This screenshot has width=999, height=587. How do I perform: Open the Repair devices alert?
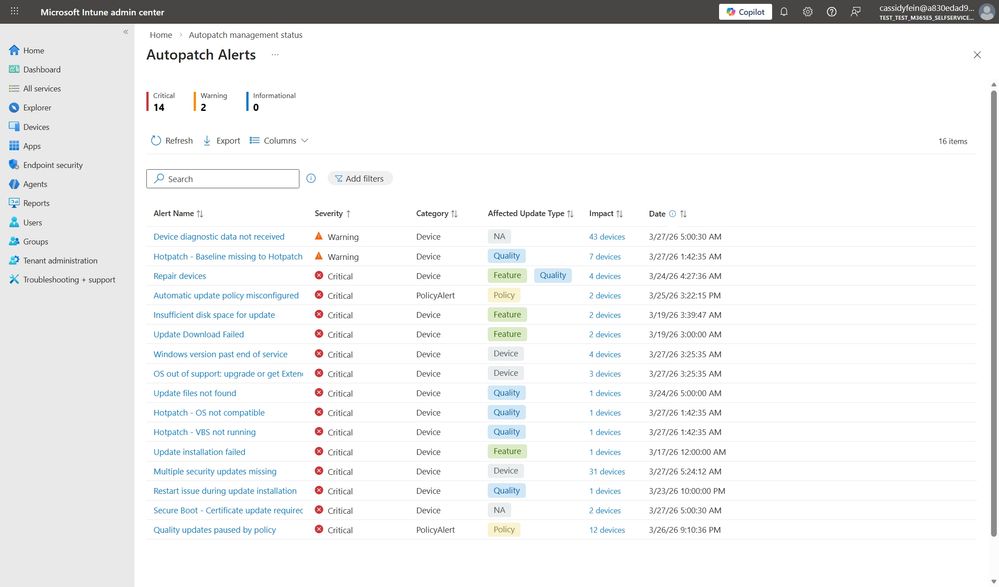[x=180, y=276]
